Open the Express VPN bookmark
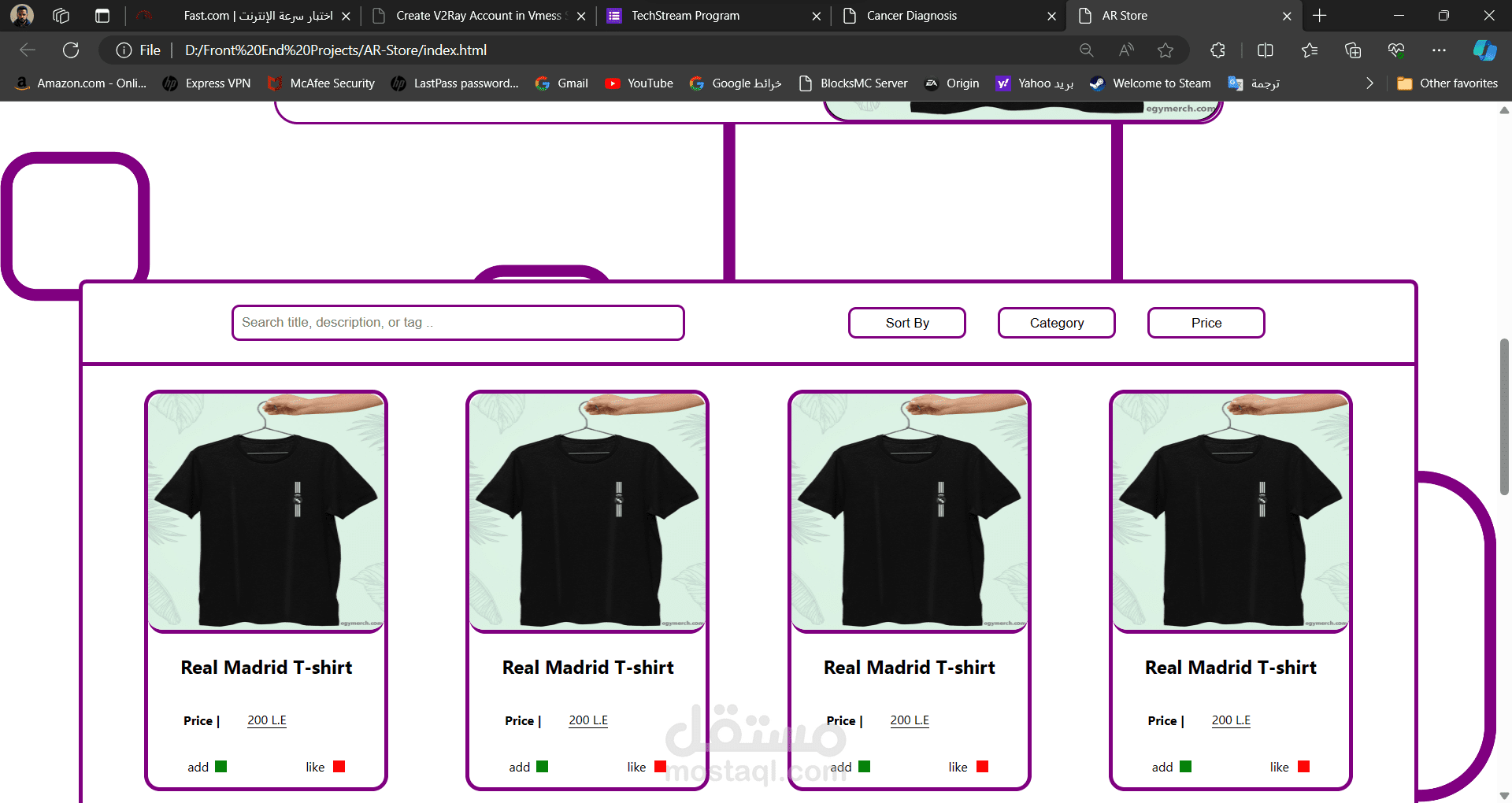 click(207, 83)
